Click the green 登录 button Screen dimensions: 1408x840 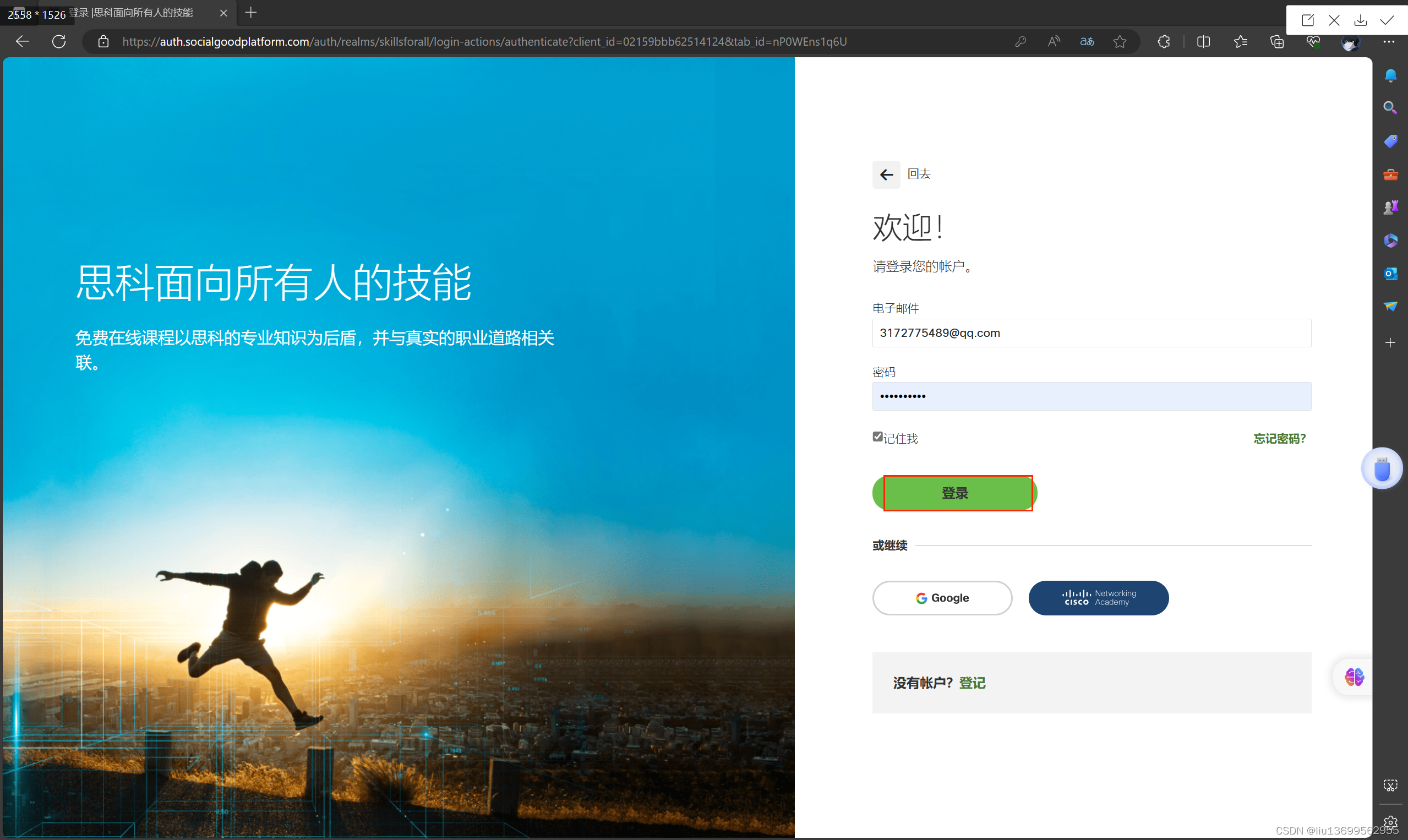coord(954,493)
